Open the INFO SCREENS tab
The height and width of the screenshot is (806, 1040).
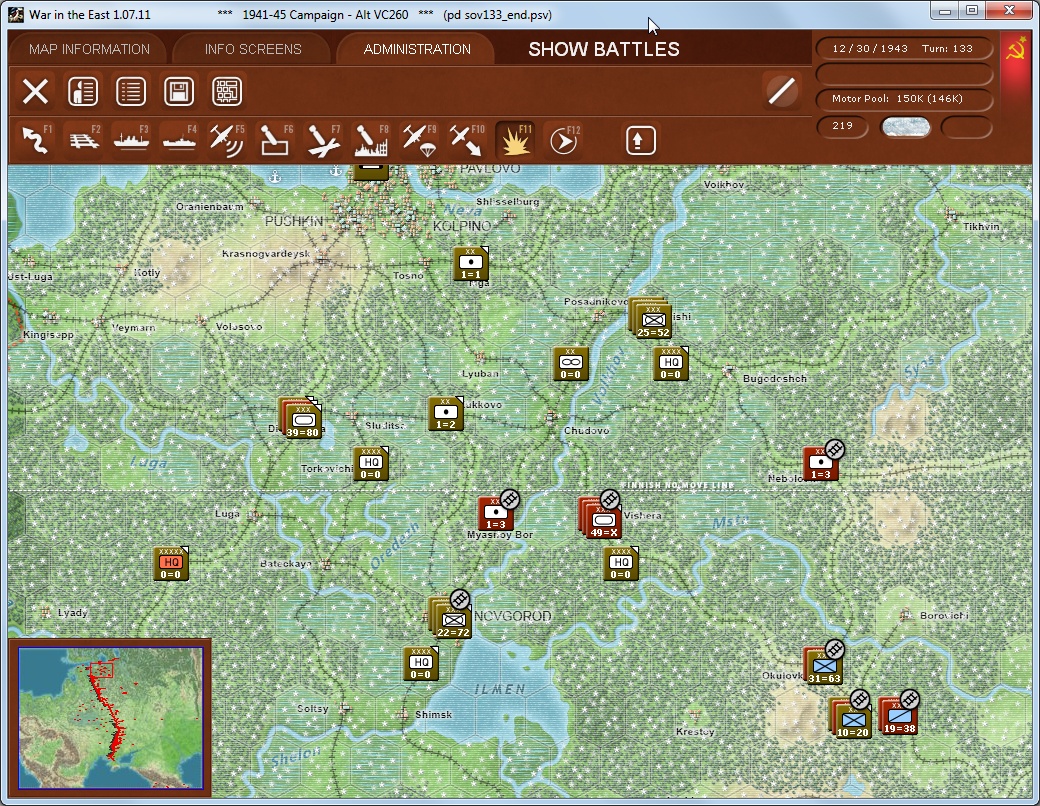pos(253,49)
